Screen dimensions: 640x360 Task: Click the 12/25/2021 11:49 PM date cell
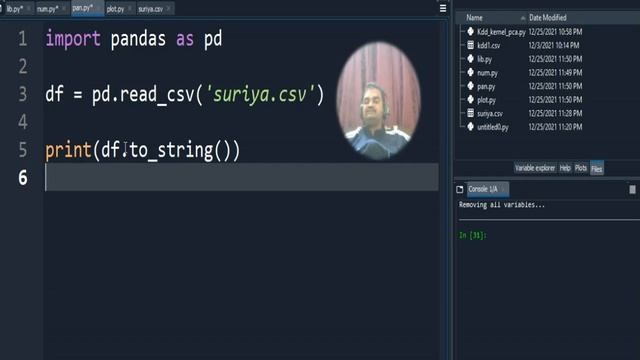[556, 73]
